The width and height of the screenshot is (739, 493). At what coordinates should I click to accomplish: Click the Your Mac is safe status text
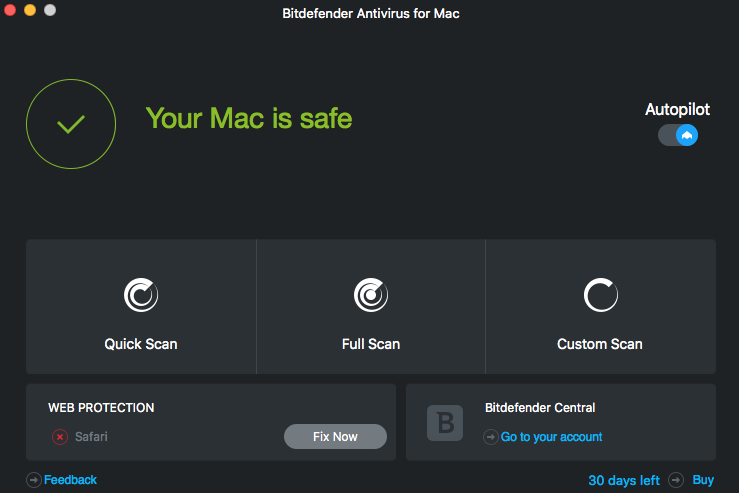pyautogui.click(x=249, y=118)
